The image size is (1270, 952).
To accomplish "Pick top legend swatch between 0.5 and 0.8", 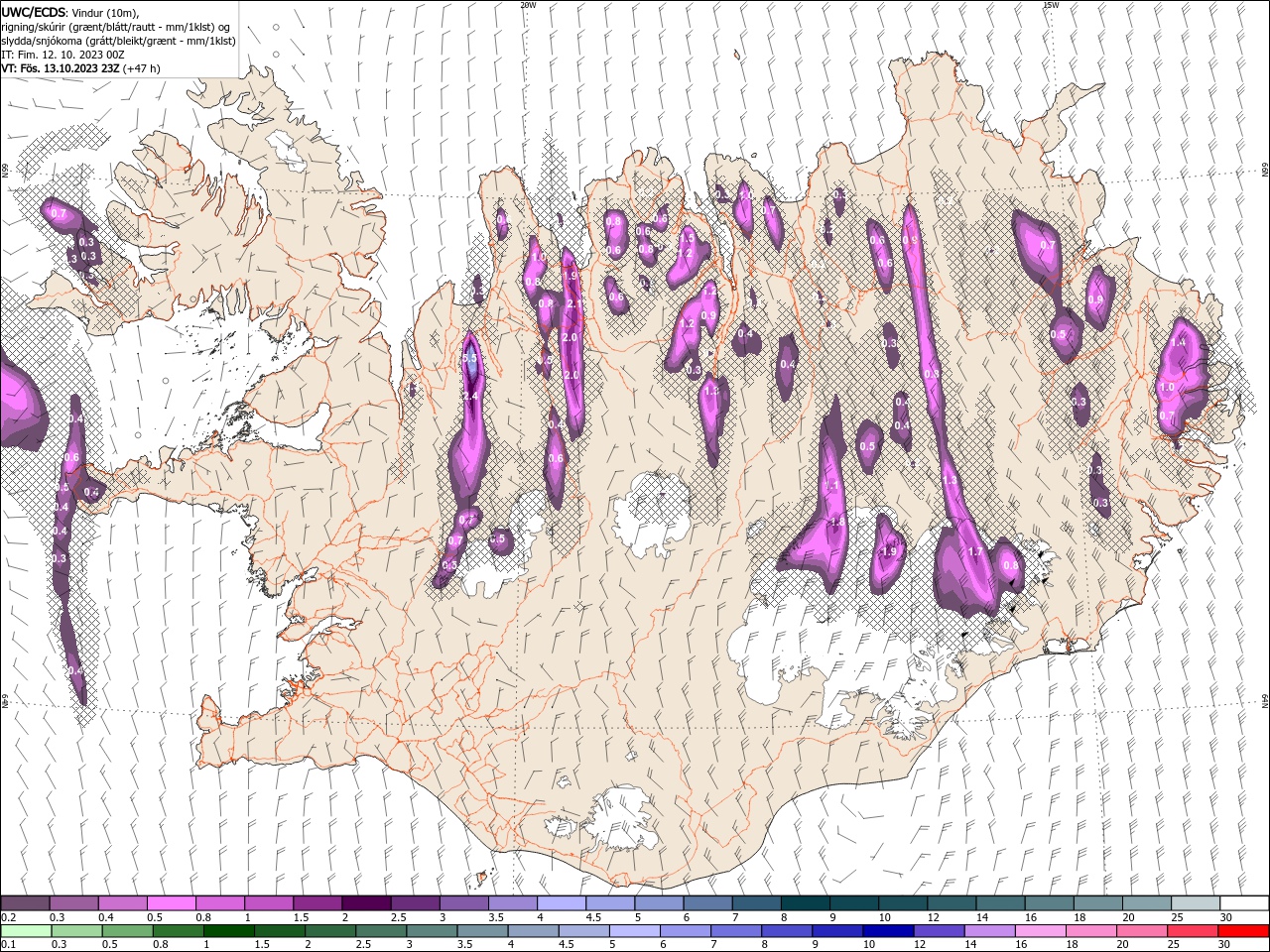I will tap(171, 903).
